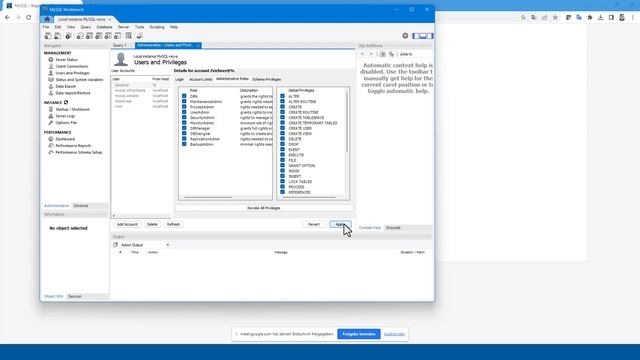Viewport: 640px width, 360px height.
Task: Click Freigabe beenden to stop sharing
Action: 359,334
